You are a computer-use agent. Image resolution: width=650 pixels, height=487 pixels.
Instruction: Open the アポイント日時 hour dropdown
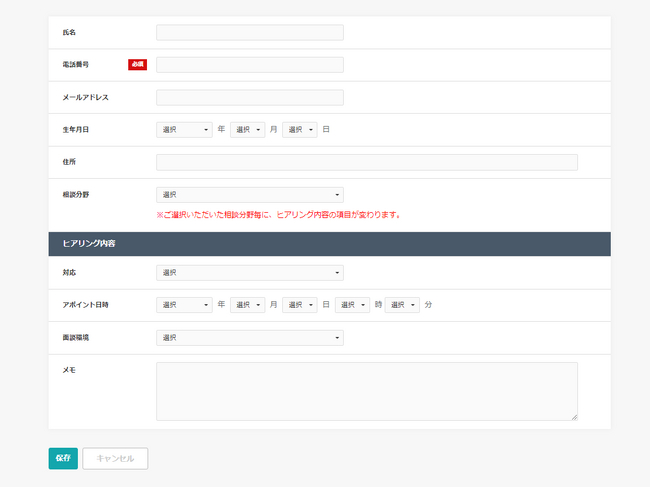[x=352, y=305]
